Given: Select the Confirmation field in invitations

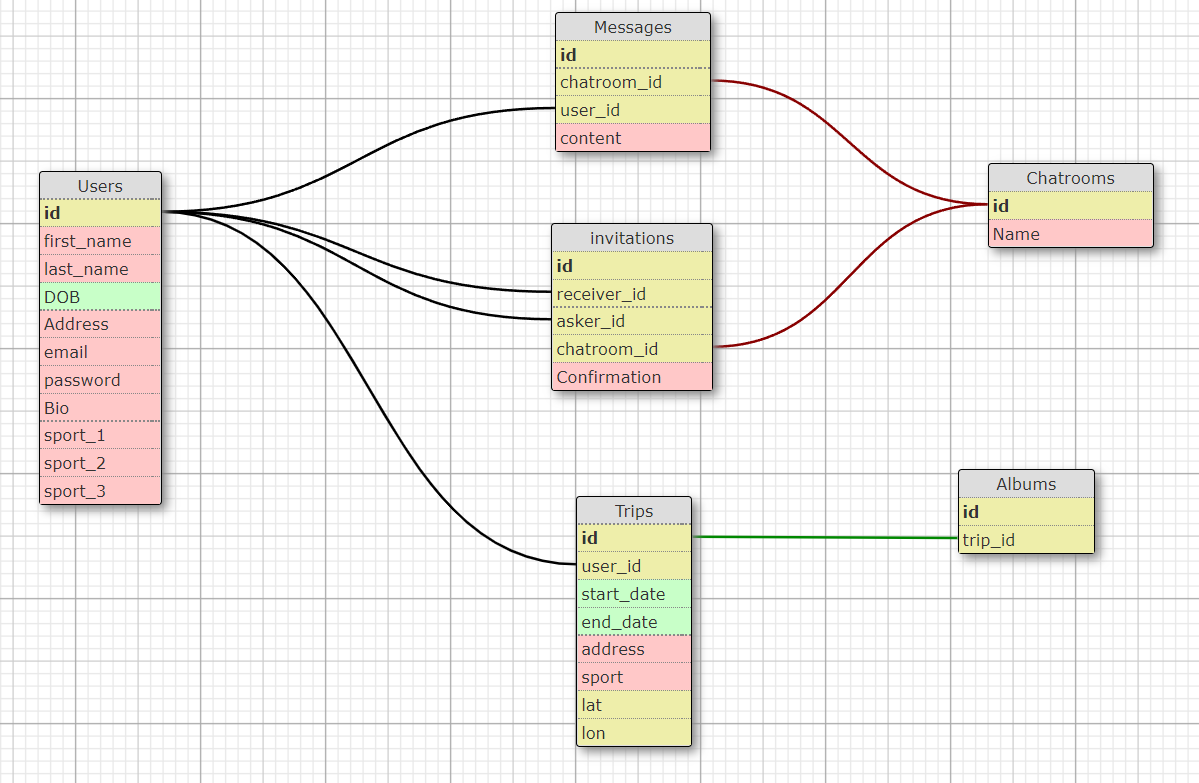Looking at the screenshot, I should (631, 377).
